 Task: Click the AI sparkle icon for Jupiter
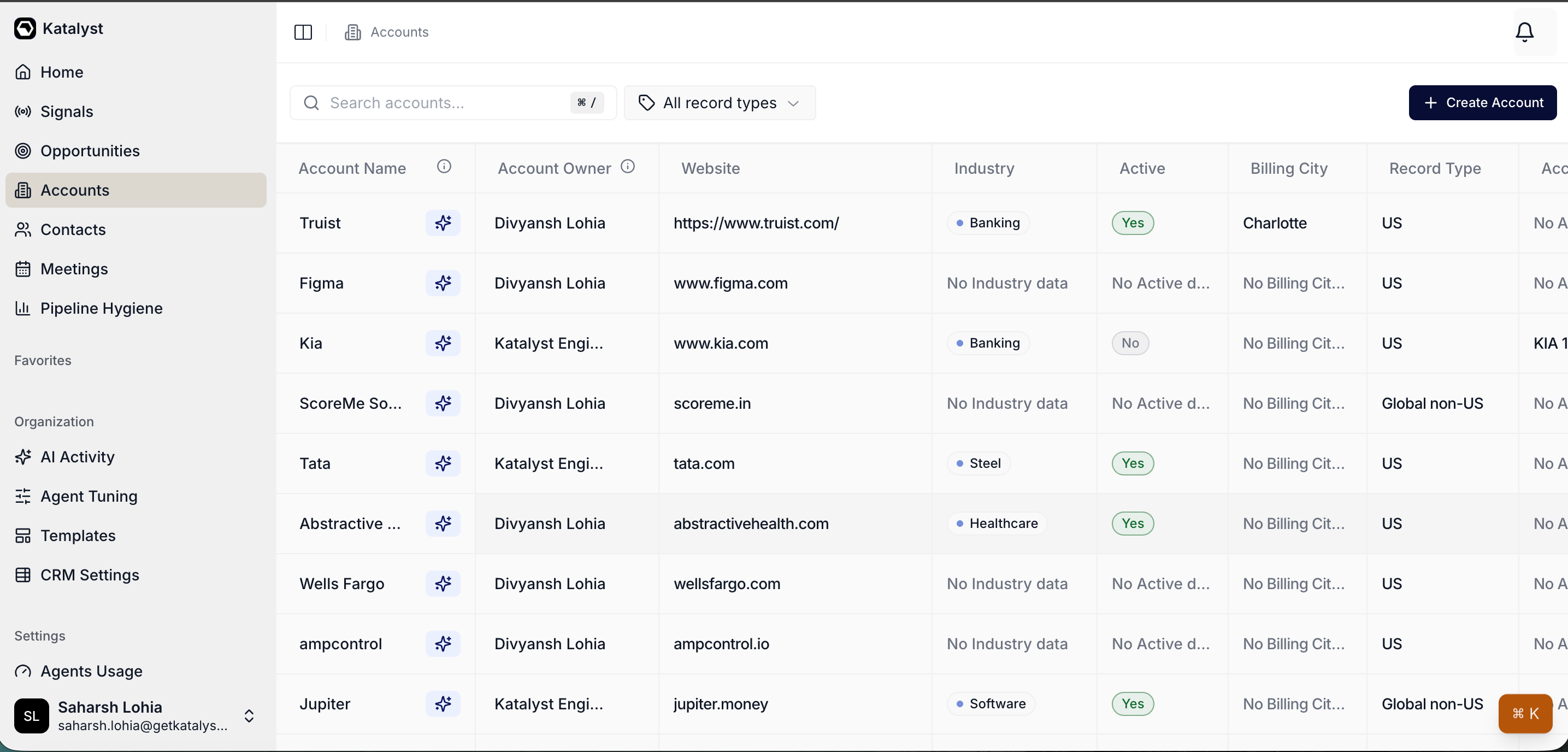point(443,704)
